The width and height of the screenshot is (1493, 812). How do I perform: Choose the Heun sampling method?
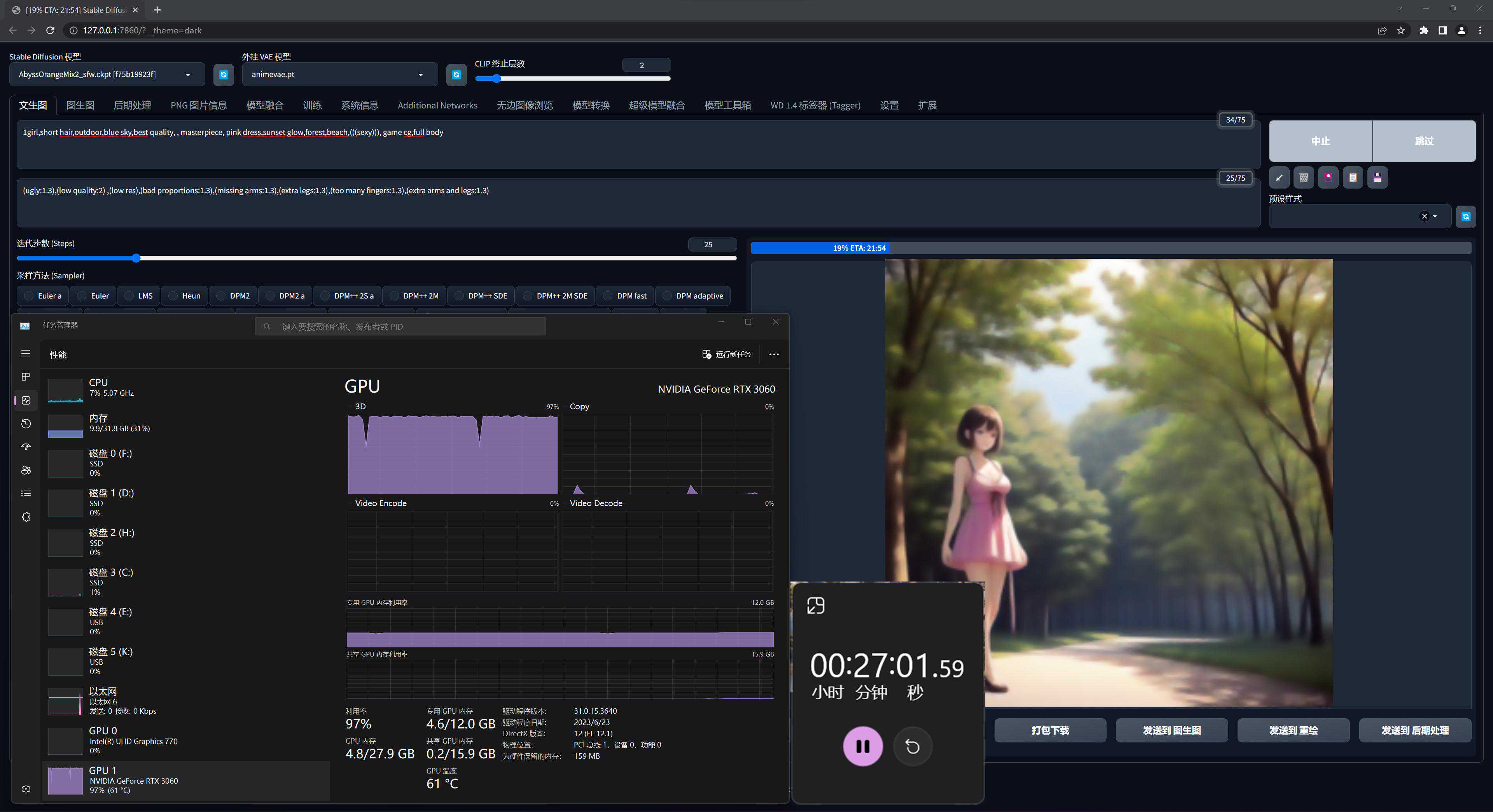pyautogui.click(x=173, y=295)
